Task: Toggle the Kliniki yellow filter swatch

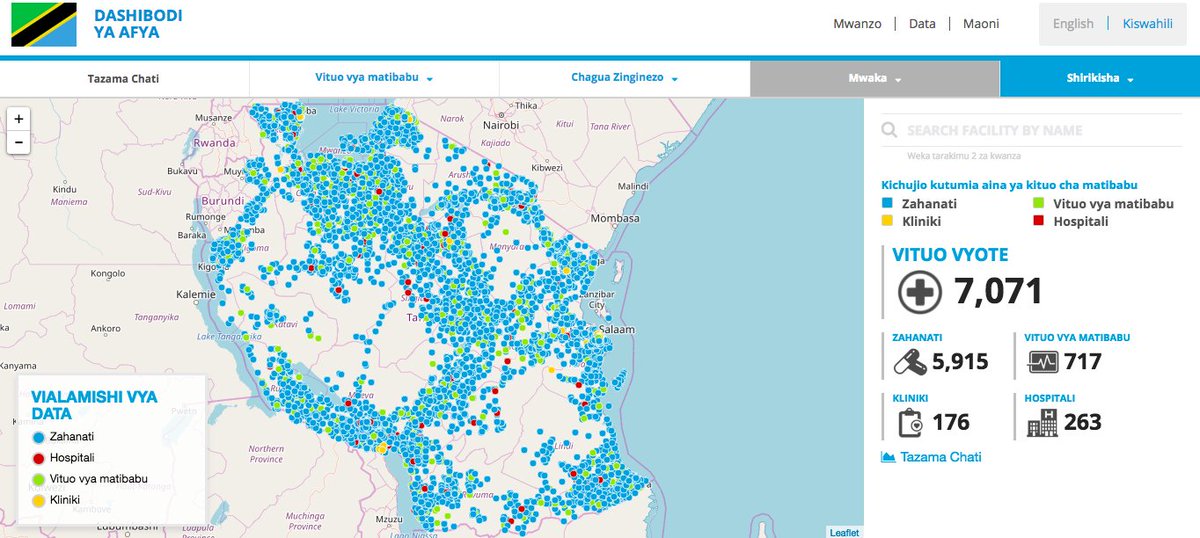Action: 887,221
